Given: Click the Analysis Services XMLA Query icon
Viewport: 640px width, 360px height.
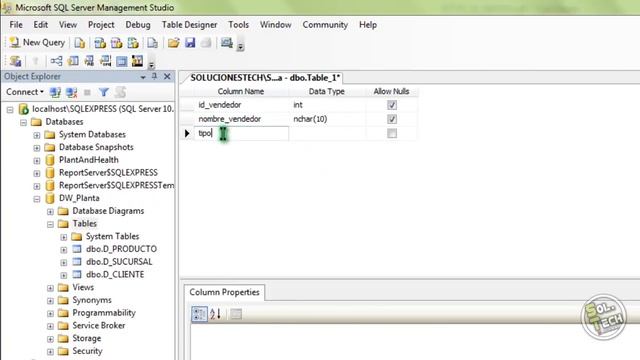Looking at the screenshot, I should pyautogui.click(x=133, y=43).
